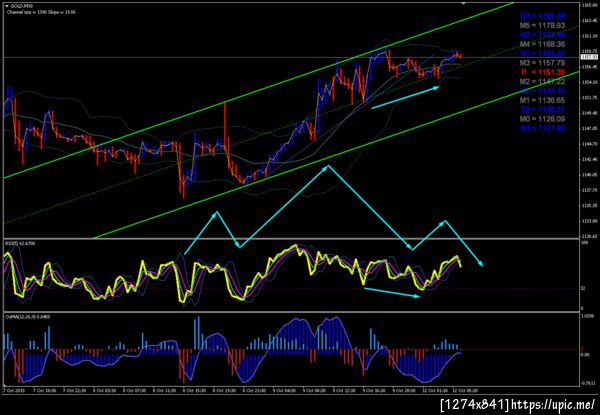Click the current price tag on the price axis
Image resolution: width=600 pixels, height=415 pixels.
point(587,57)
